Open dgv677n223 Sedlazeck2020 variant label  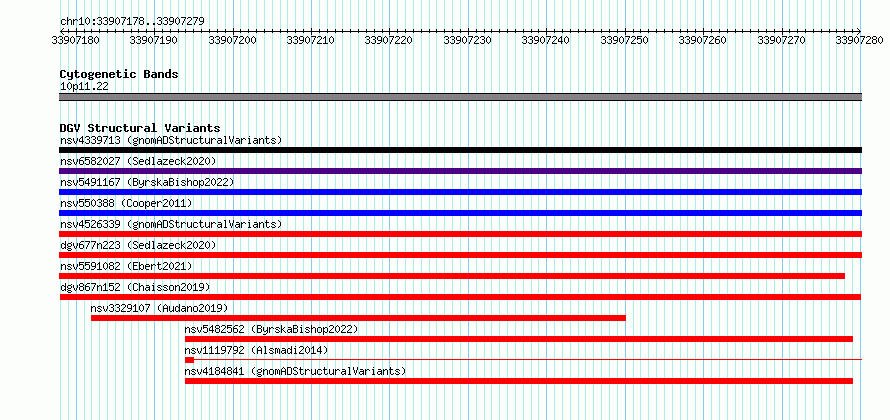pos(138,245)
